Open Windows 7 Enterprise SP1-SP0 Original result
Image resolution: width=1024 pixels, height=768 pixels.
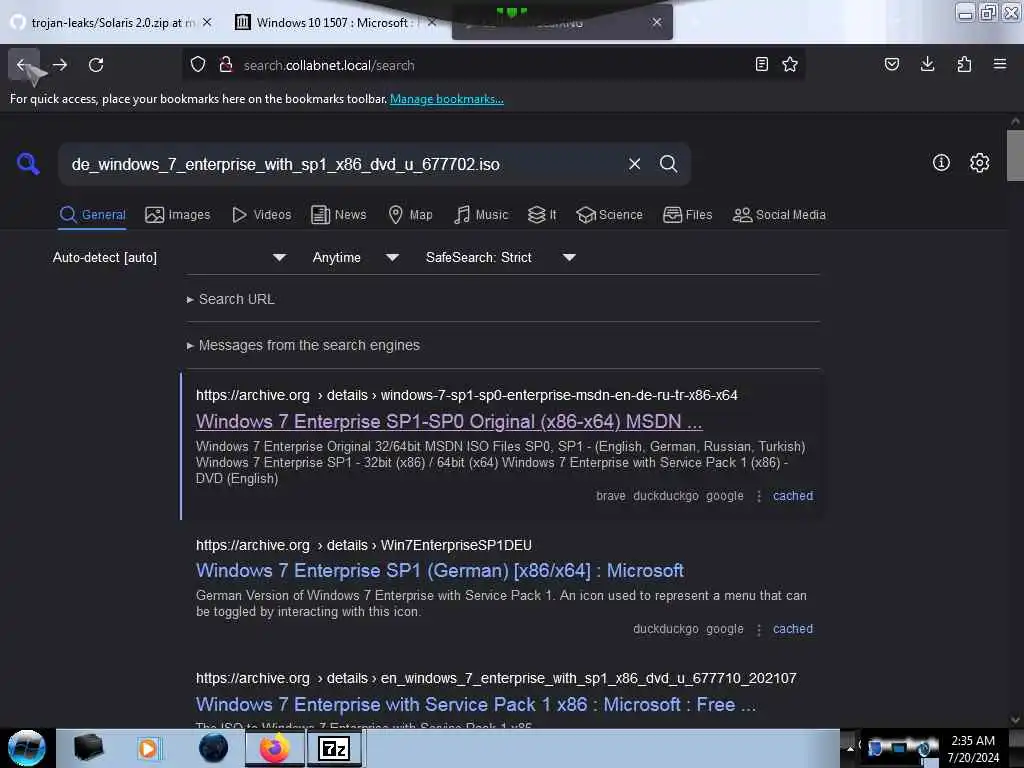[449, 422]
